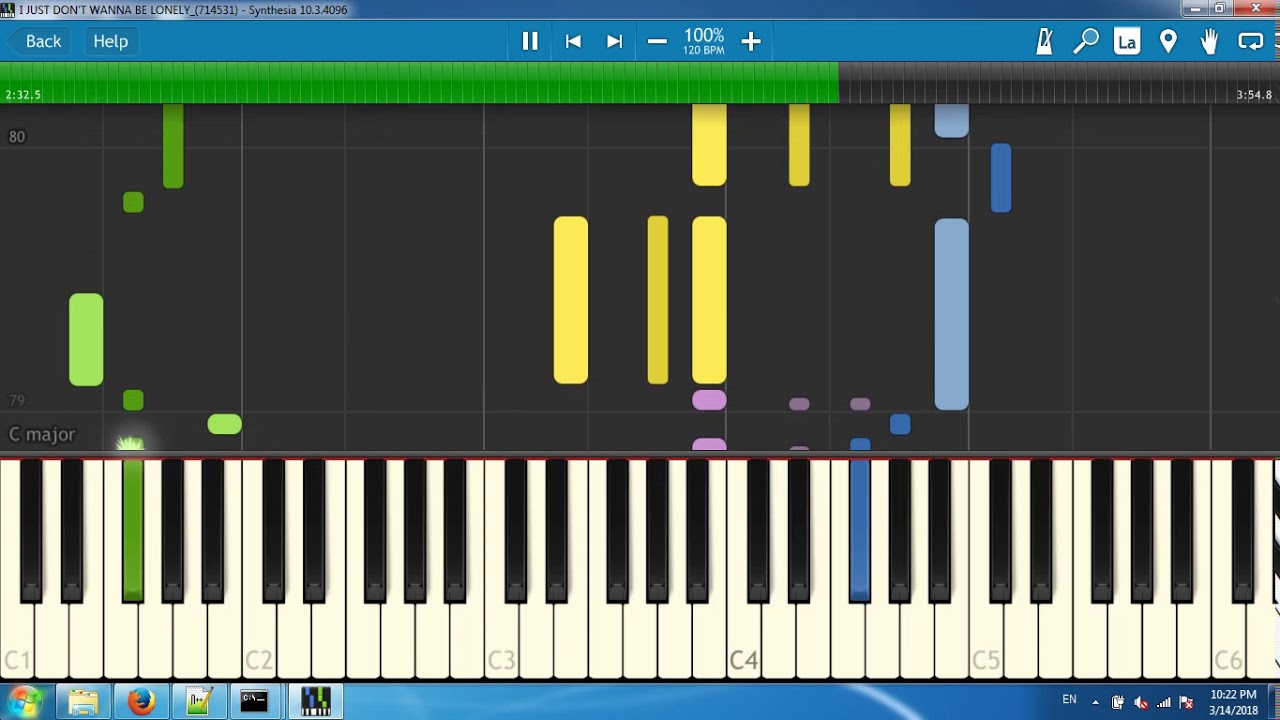Toggle the loop playback icon
The width and height of the screenshot is (1280, 720).
(1250, 41)
